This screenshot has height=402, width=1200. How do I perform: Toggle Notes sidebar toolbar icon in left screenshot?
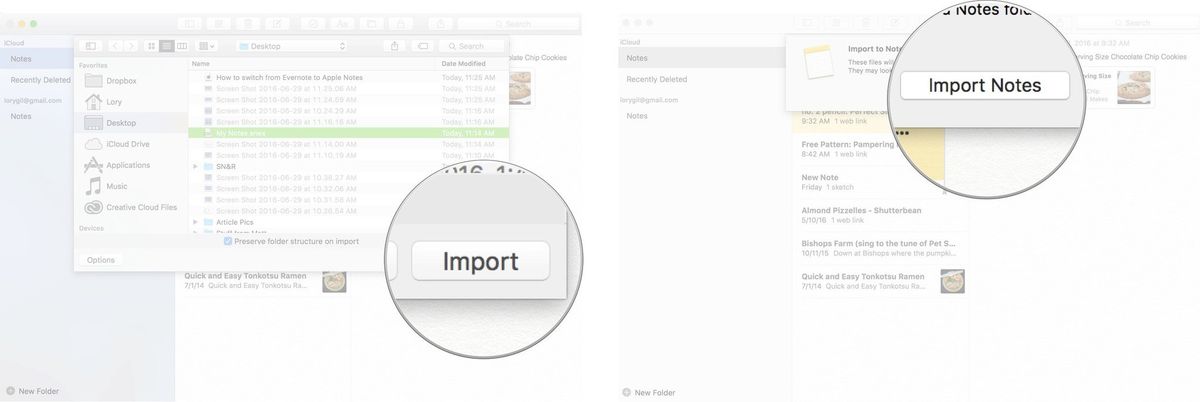click(191, 23)
